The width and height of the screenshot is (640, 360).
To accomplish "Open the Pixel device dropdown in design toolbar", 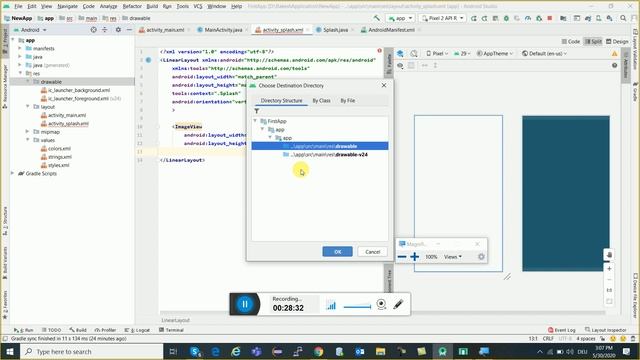I will point(437,53).
